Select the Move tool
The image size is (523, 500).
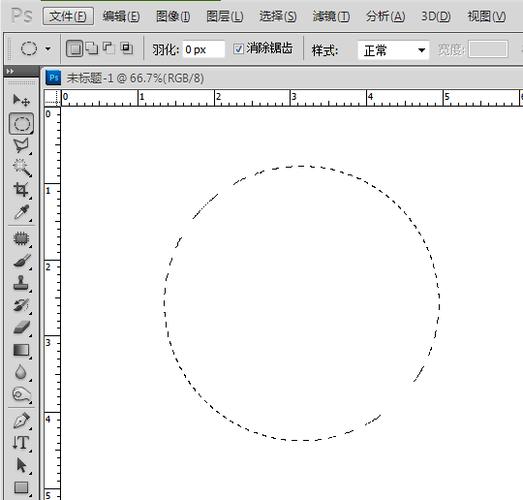[21, 99]
